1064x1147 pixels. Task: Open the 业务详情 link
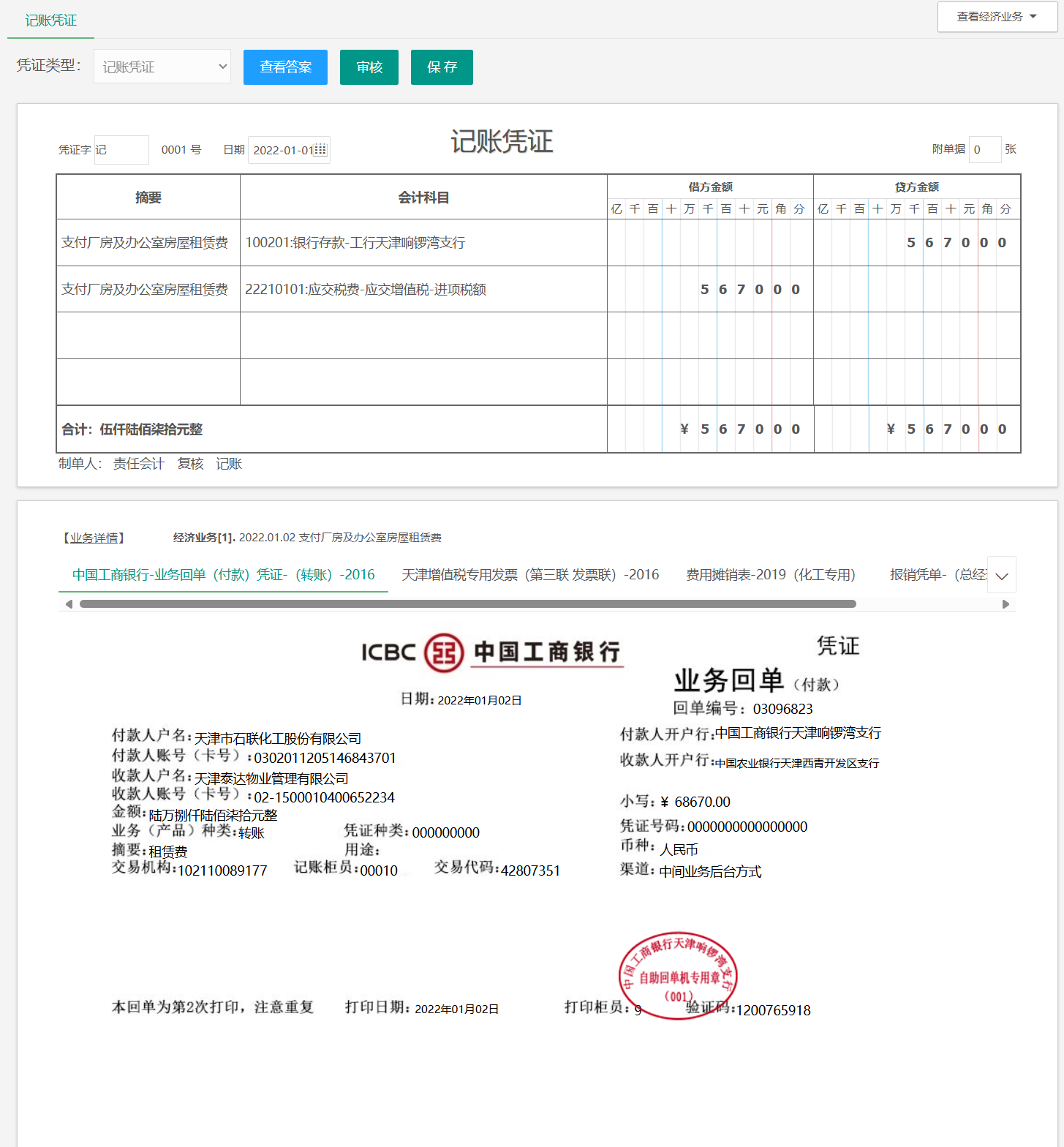coord(94,538)
